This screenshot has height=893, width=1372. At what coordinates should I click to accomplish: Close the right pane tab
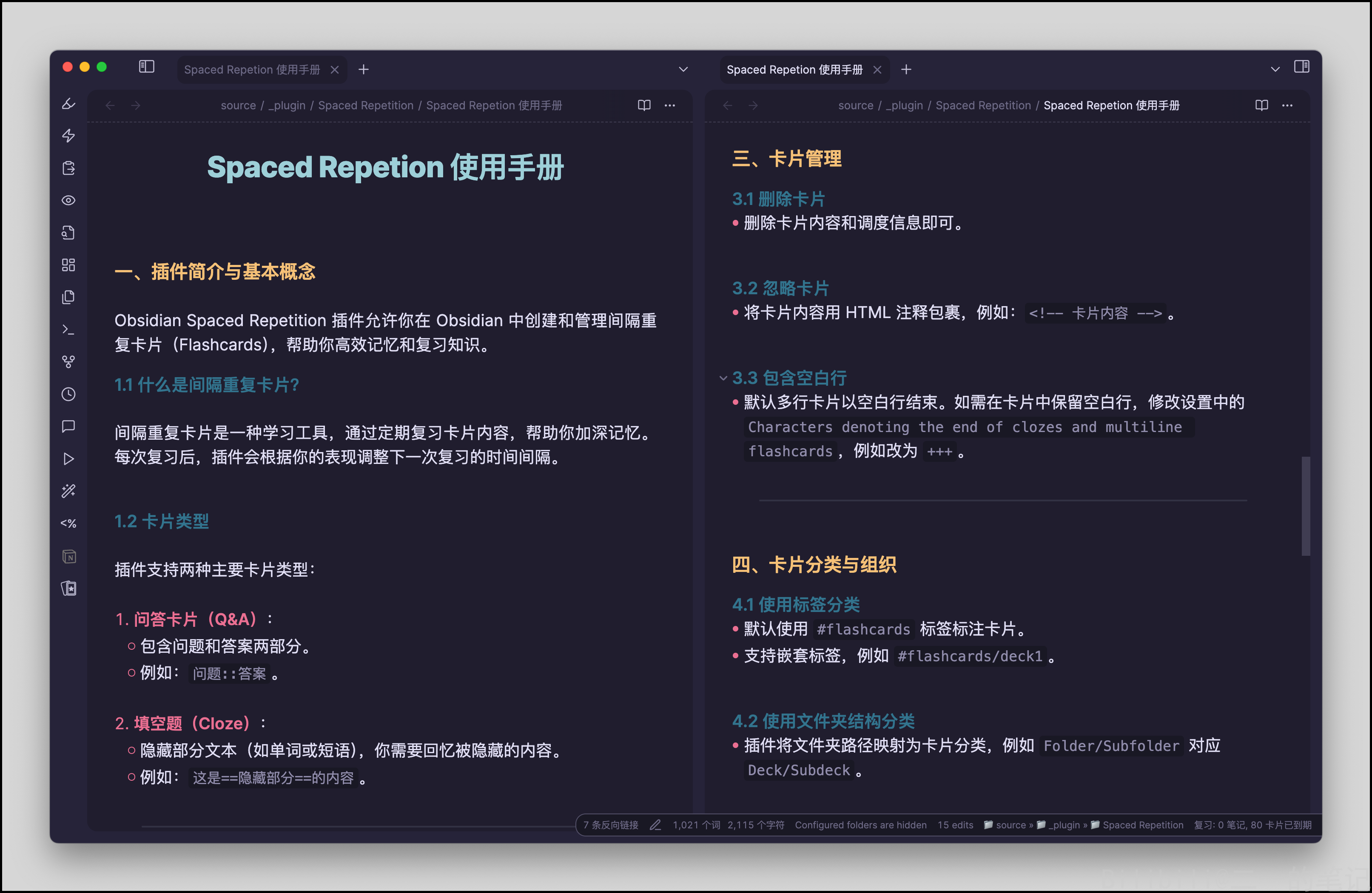pos(877,70)
